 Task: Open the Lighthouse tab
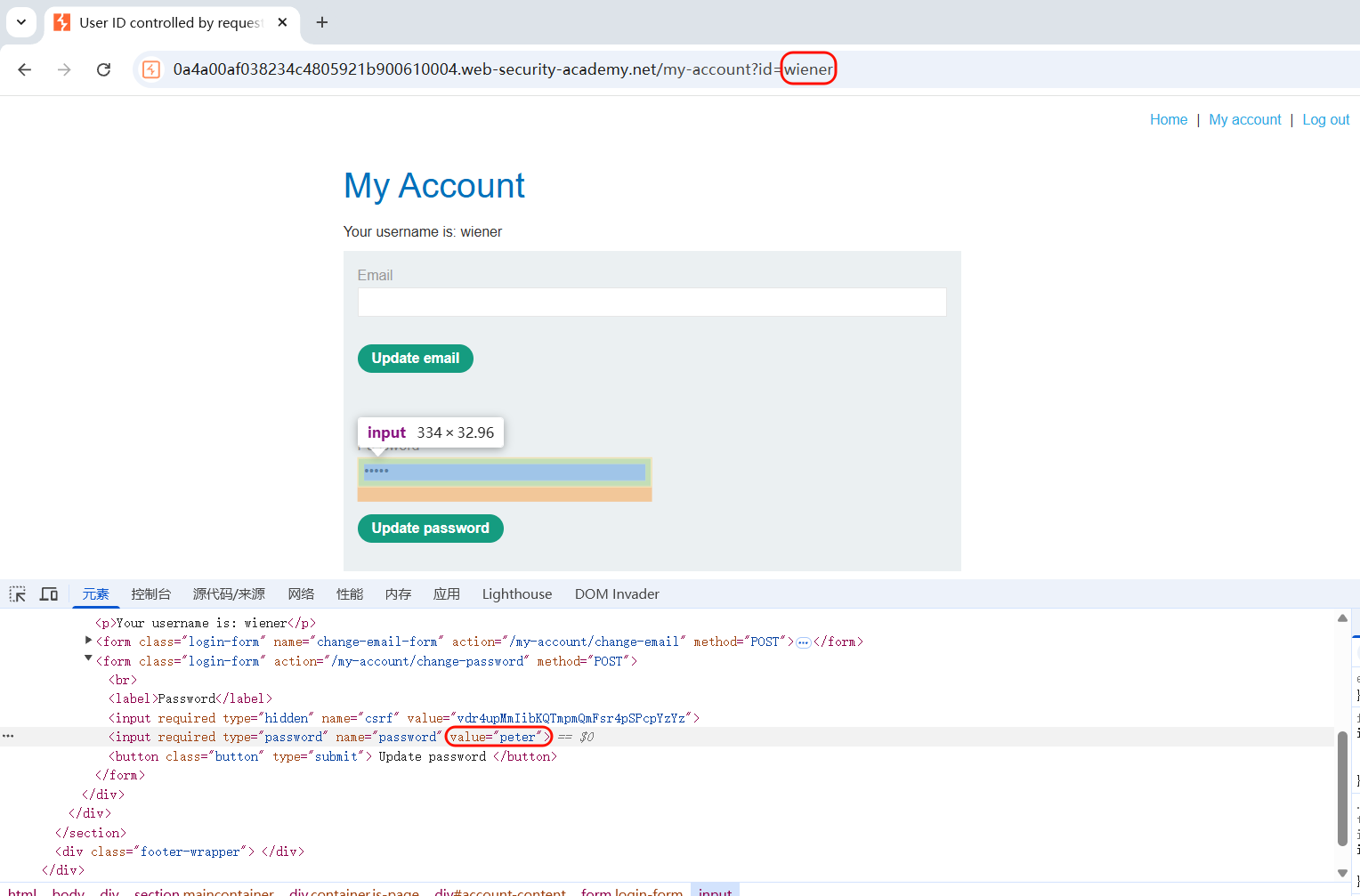[x=517, y=593]
